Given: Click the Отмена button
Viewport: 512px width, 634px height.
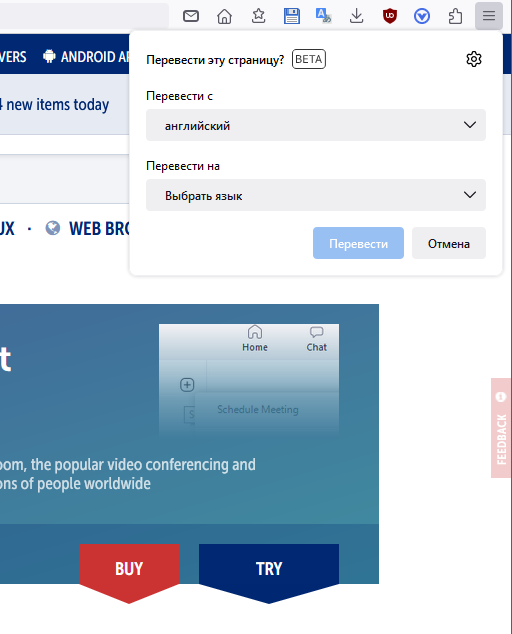Looking at the screenshot, I should (x=449, y=243).
